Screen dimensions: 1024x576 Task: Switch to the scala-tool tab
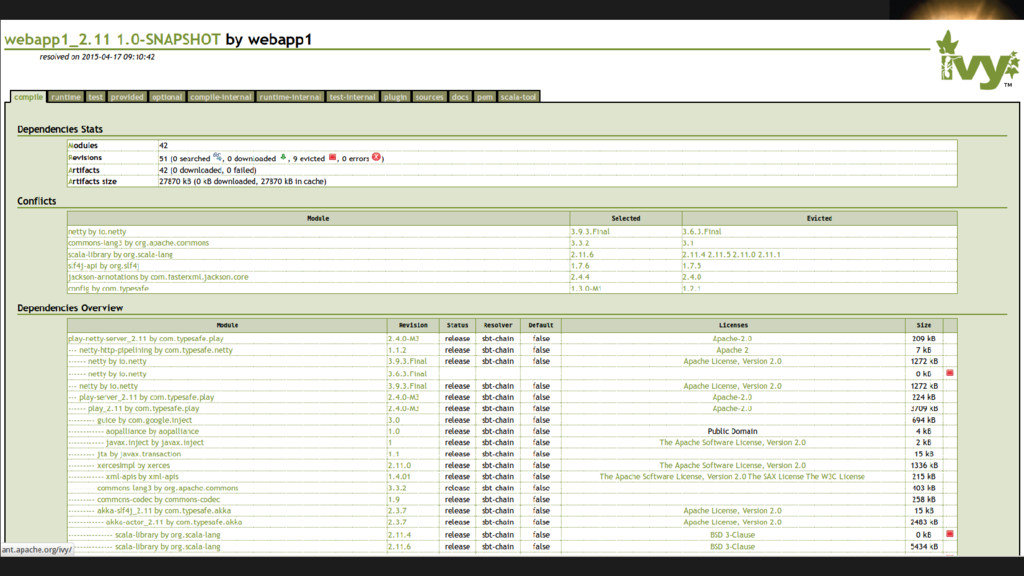(x=519, y=97)
